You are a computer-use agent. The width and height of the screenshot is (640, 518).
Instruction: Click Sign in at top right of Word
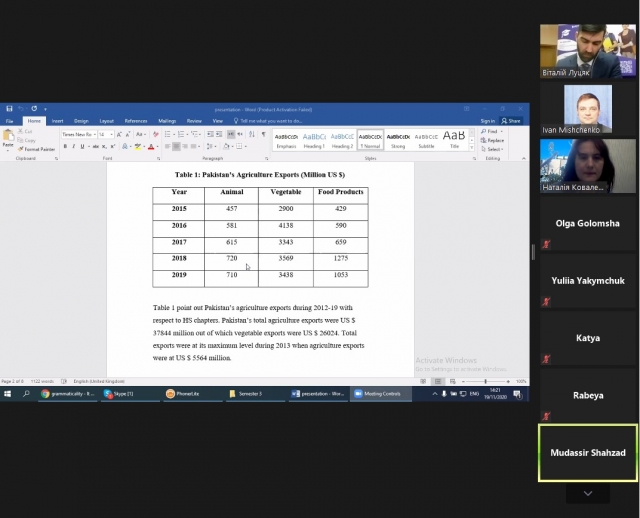point(488,120)
